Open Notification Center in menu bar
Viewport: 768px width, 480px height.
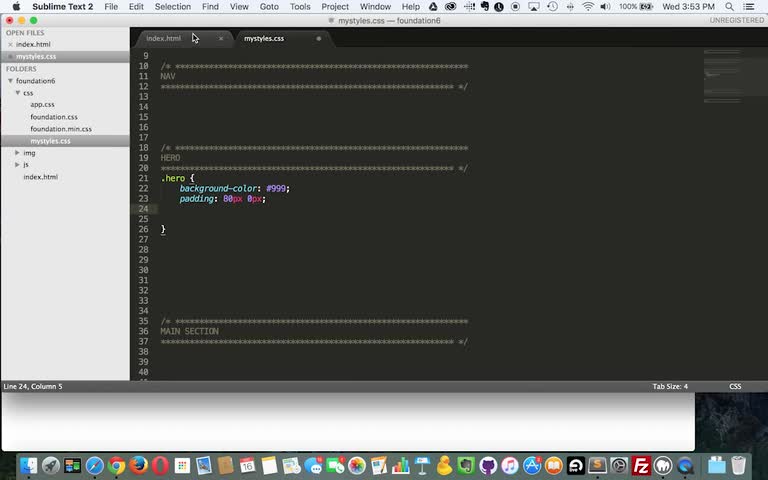(749, 6)
